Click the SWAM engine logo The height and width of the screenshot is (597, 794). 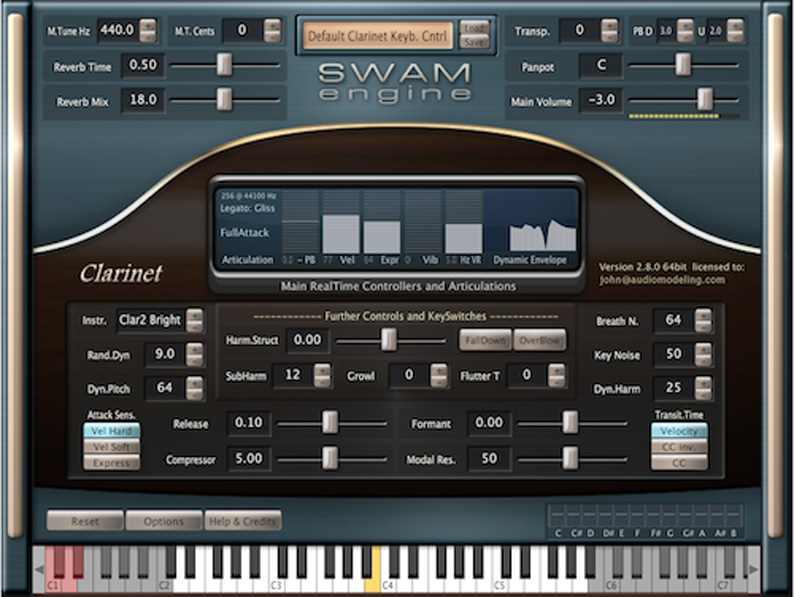click(395, 83)
